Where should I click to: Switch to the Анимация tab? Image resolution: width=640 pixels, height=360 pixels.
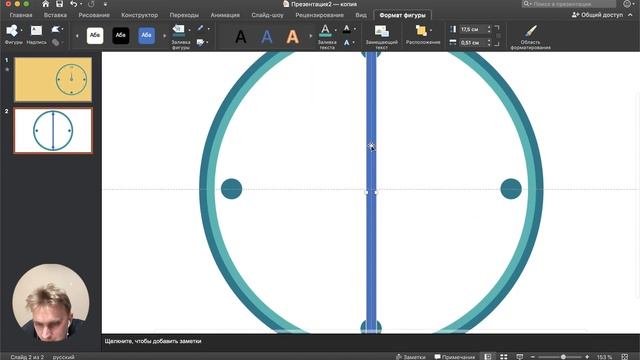[x=225, y=15]
